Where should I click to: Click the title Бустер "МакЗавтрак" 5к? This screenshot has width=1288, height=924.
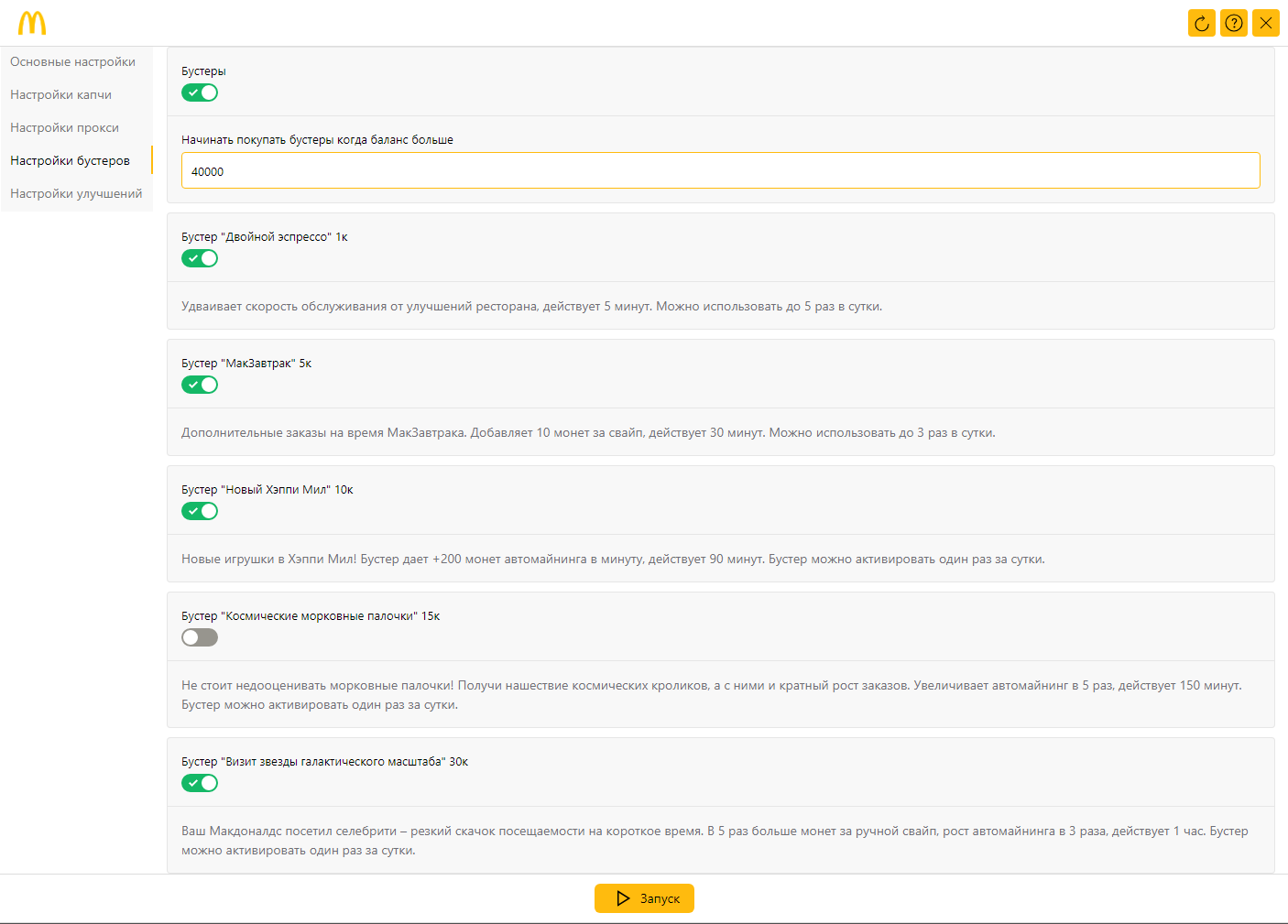tap(246, 364)
